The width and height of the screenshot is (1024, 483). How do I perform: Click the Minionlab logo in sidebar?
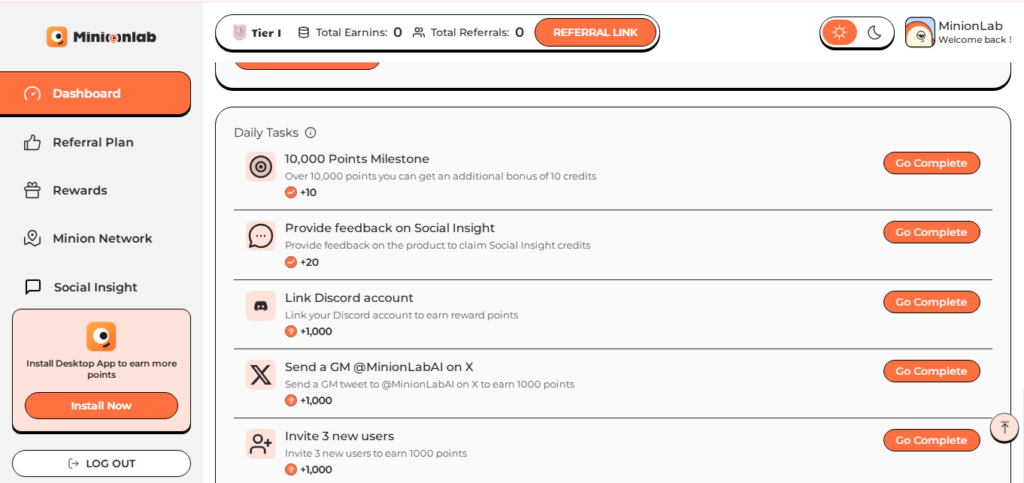click(101, 37)
